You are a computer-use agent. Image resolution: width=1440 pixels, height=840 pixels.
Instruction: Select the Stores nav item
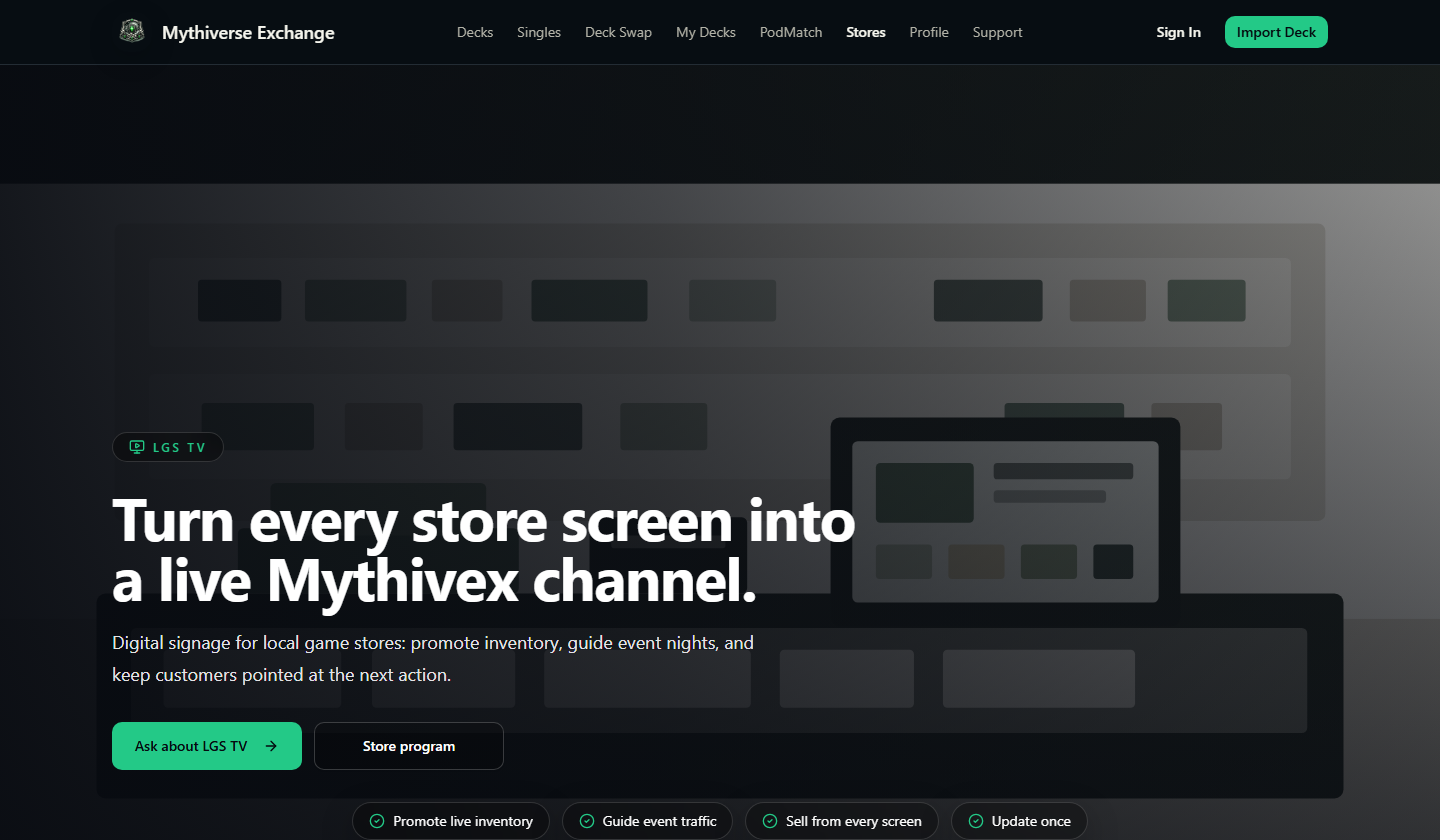[x=866, y=32]
